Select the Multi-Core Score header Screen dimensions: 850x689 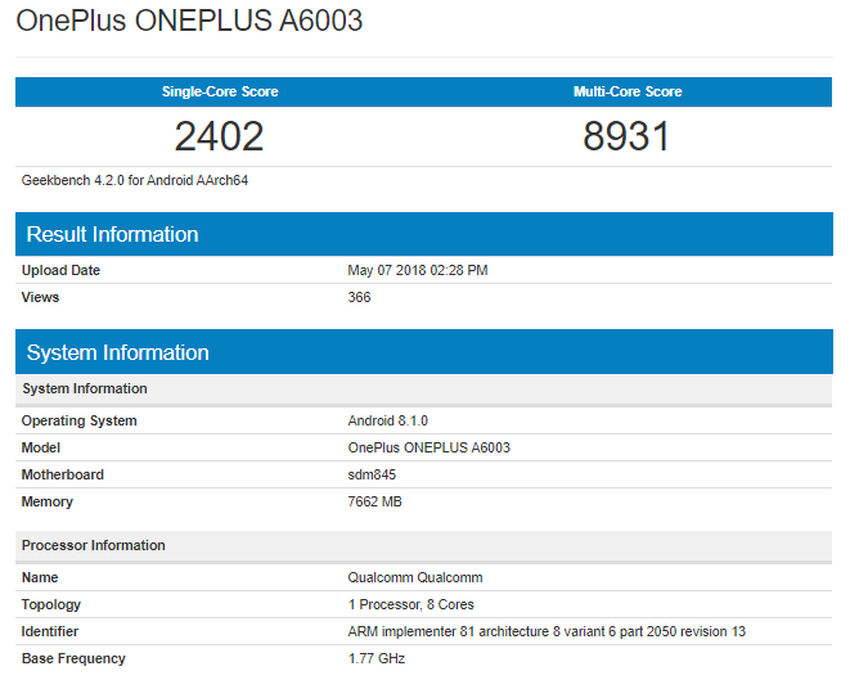(x=627, y=91)
